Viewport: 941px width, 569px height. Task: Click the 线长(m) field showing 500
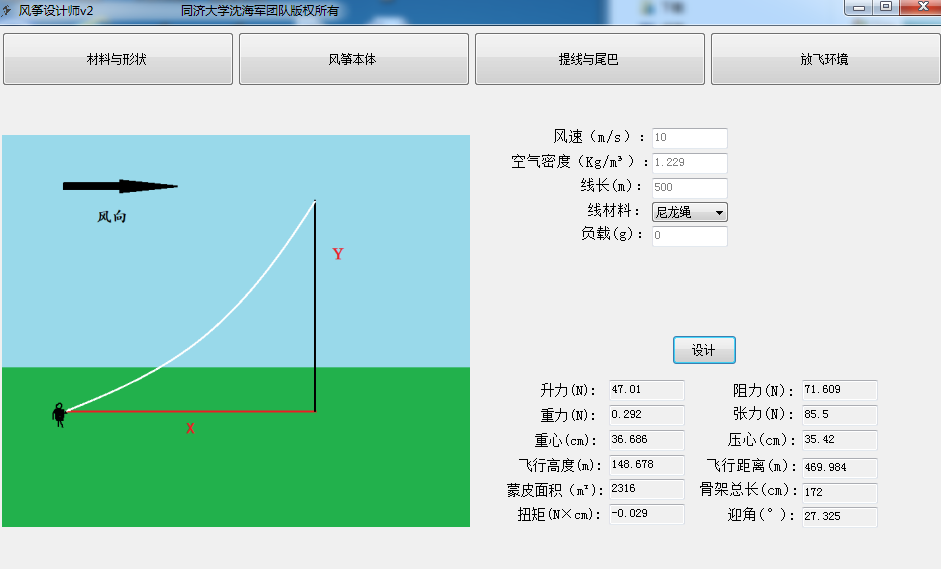pyautogui.click(x=689, y=187)
